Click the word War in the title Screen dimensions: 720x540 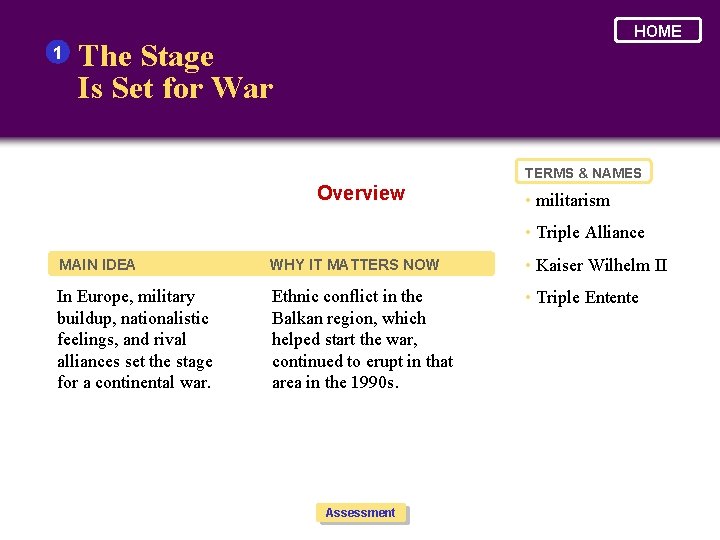[x=243, y=88]
